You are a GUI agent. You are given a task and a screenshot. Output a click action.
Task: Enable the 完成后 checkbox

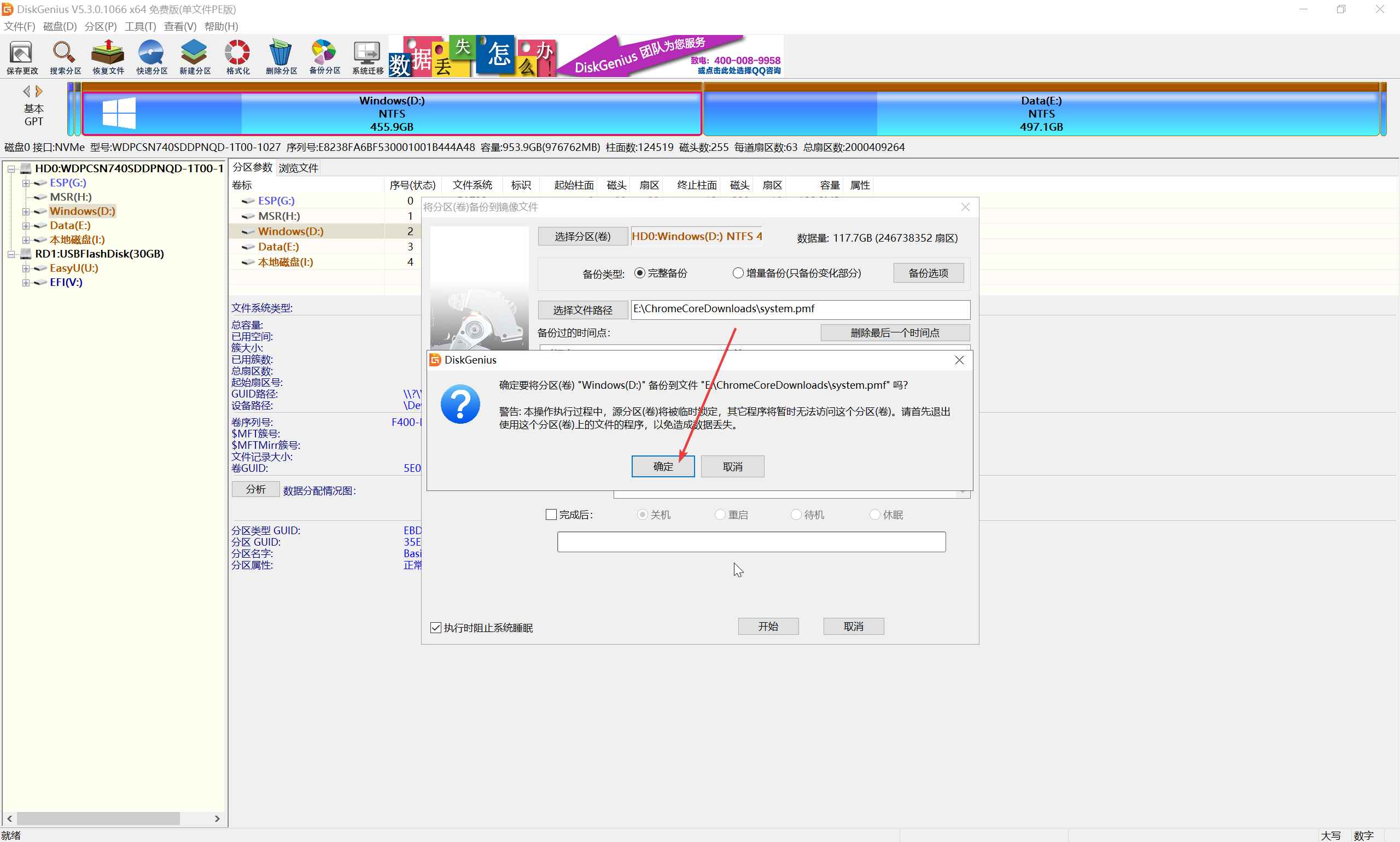(x=551, y=514)
